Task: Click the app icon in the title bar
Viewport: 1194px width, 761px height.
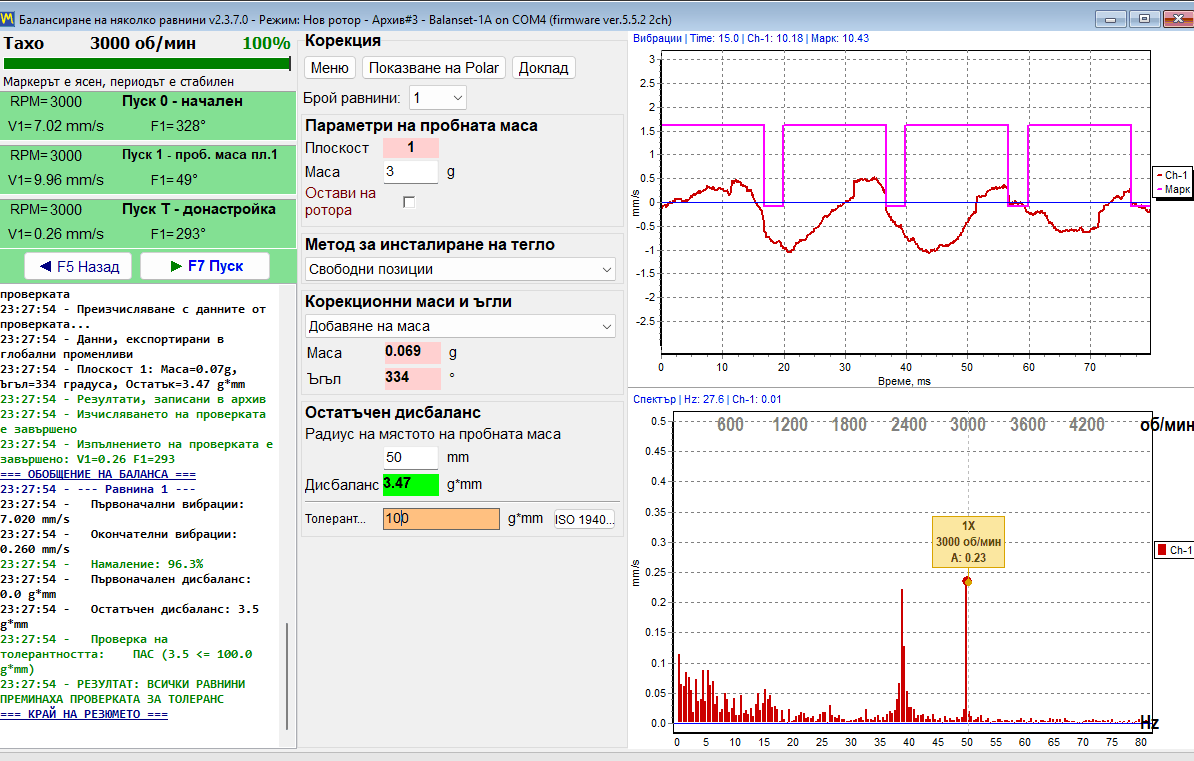Action: pos(8,19)
